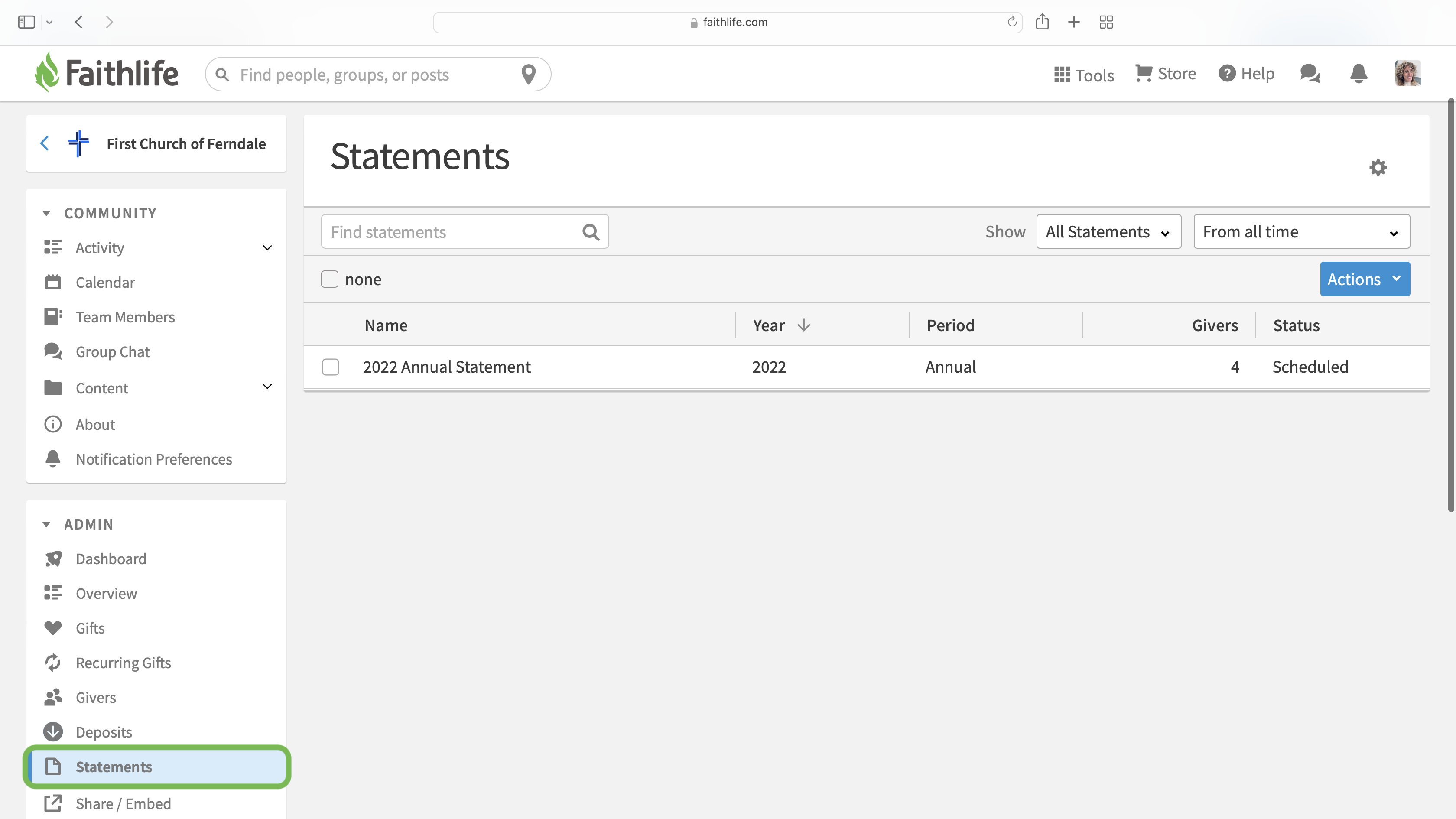The height and width of the screenshot is (819, 1456).
Task: Open the From all time dropdown
Action: (1302, 232)
